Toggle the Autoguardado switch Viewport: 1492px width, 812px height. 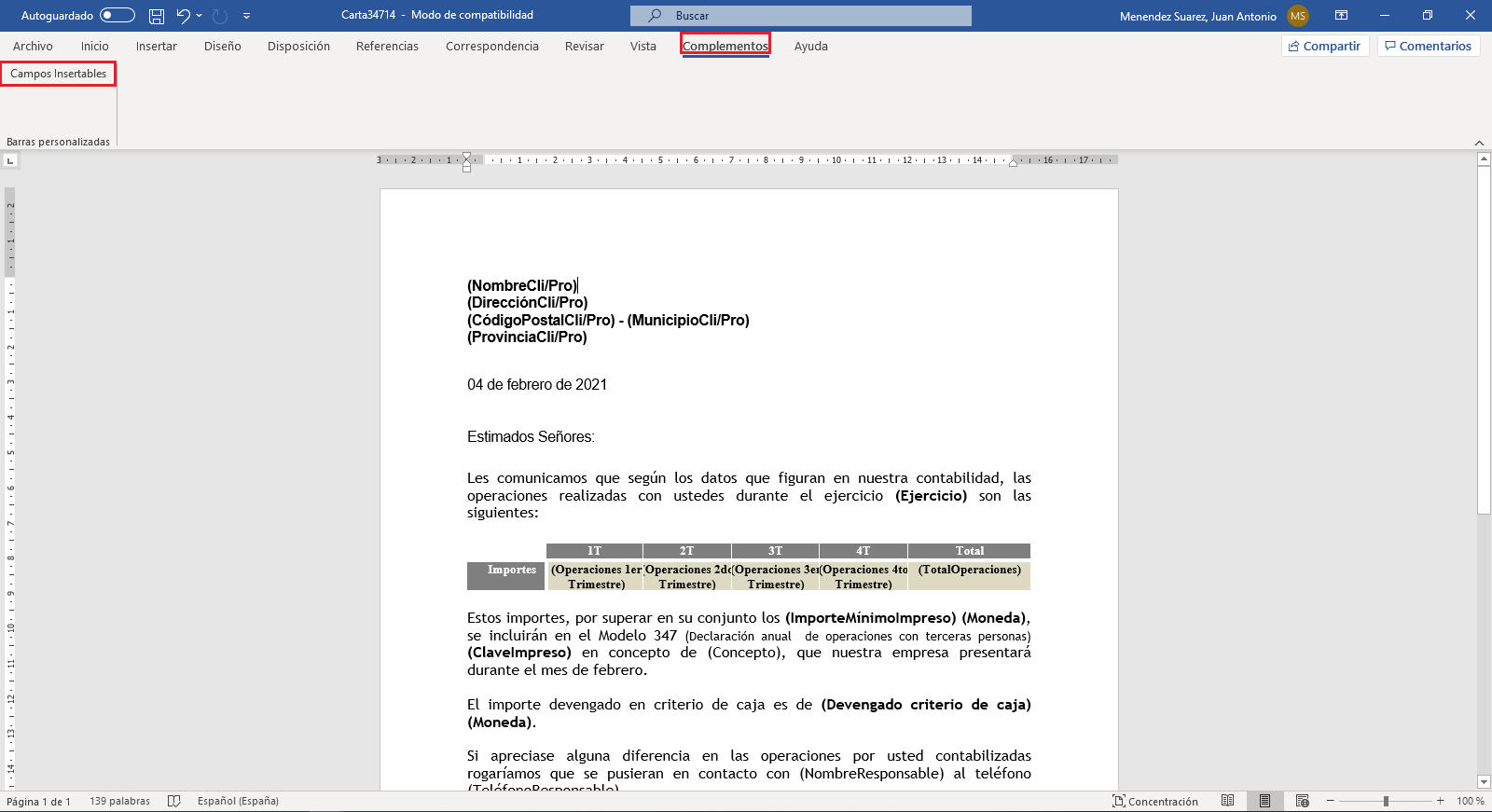point(117,15)
